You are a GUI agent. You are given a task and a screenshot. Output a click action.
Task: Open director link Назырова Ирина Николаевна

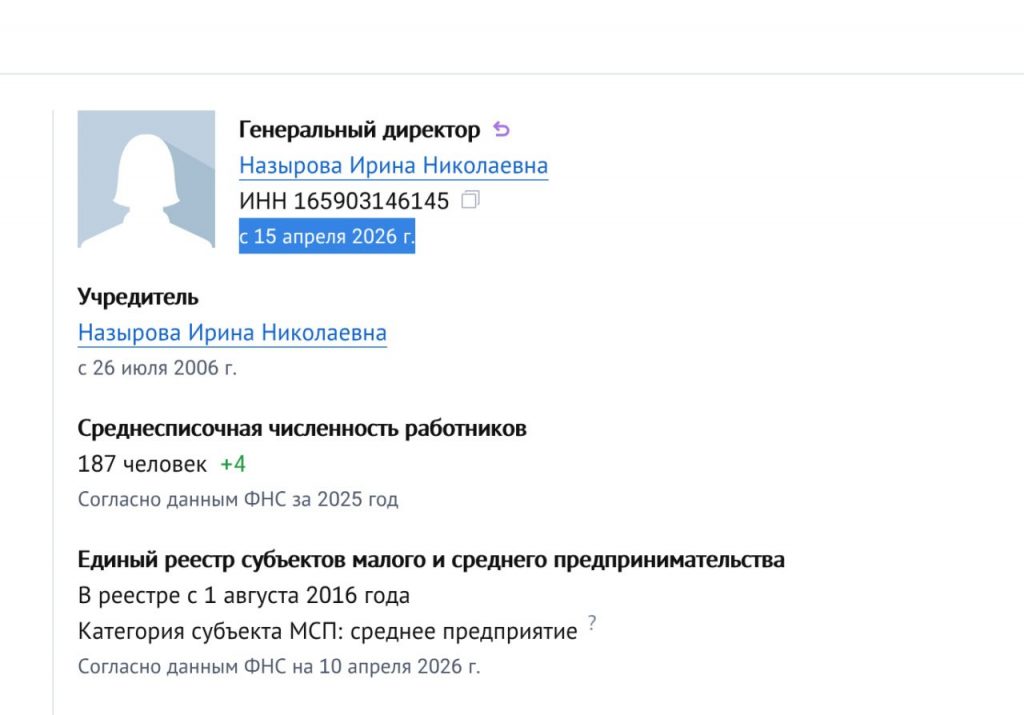(x=393, y=165)
